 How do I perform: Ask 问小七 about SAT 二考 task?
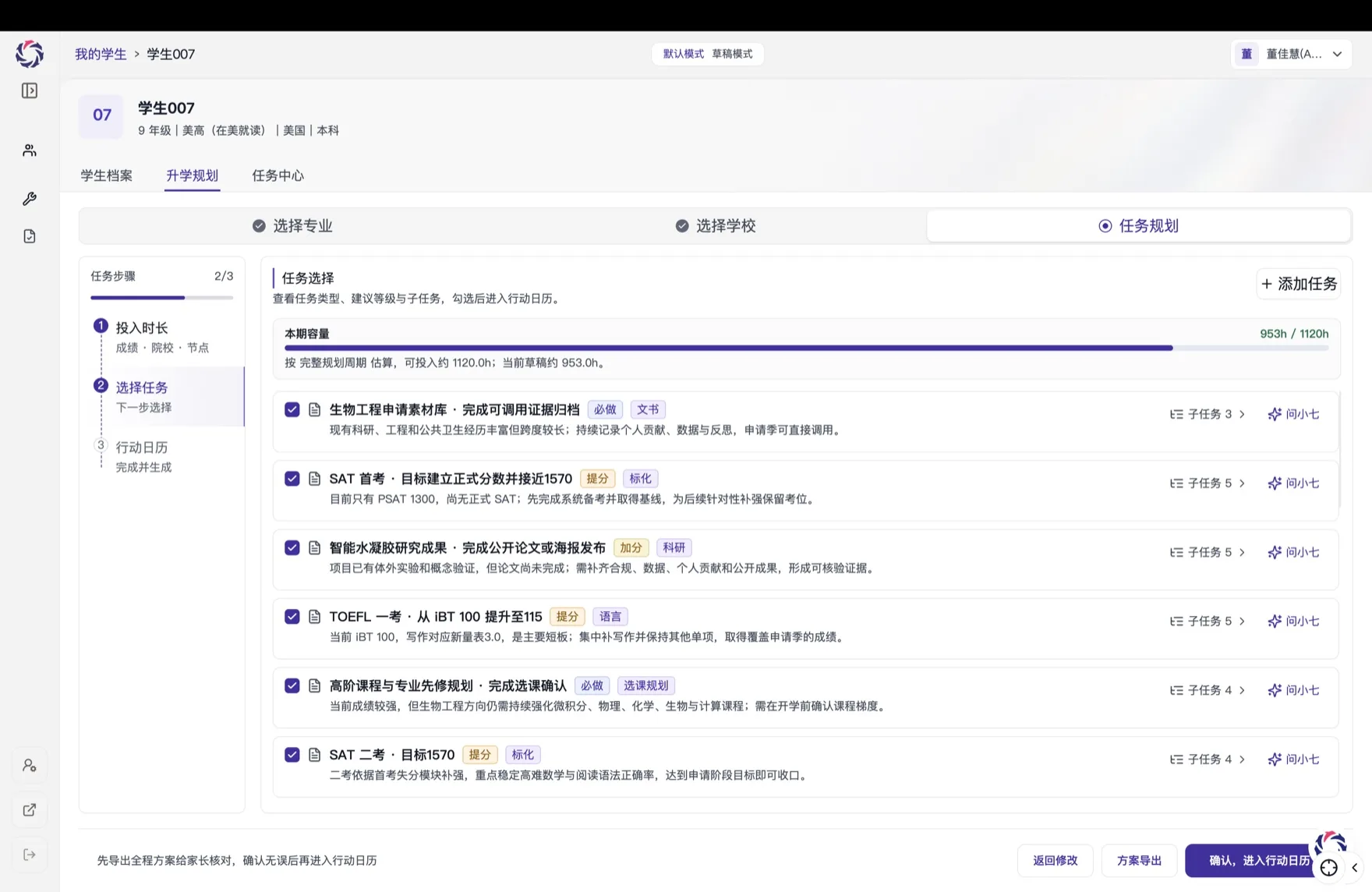tap(1294, 759)
